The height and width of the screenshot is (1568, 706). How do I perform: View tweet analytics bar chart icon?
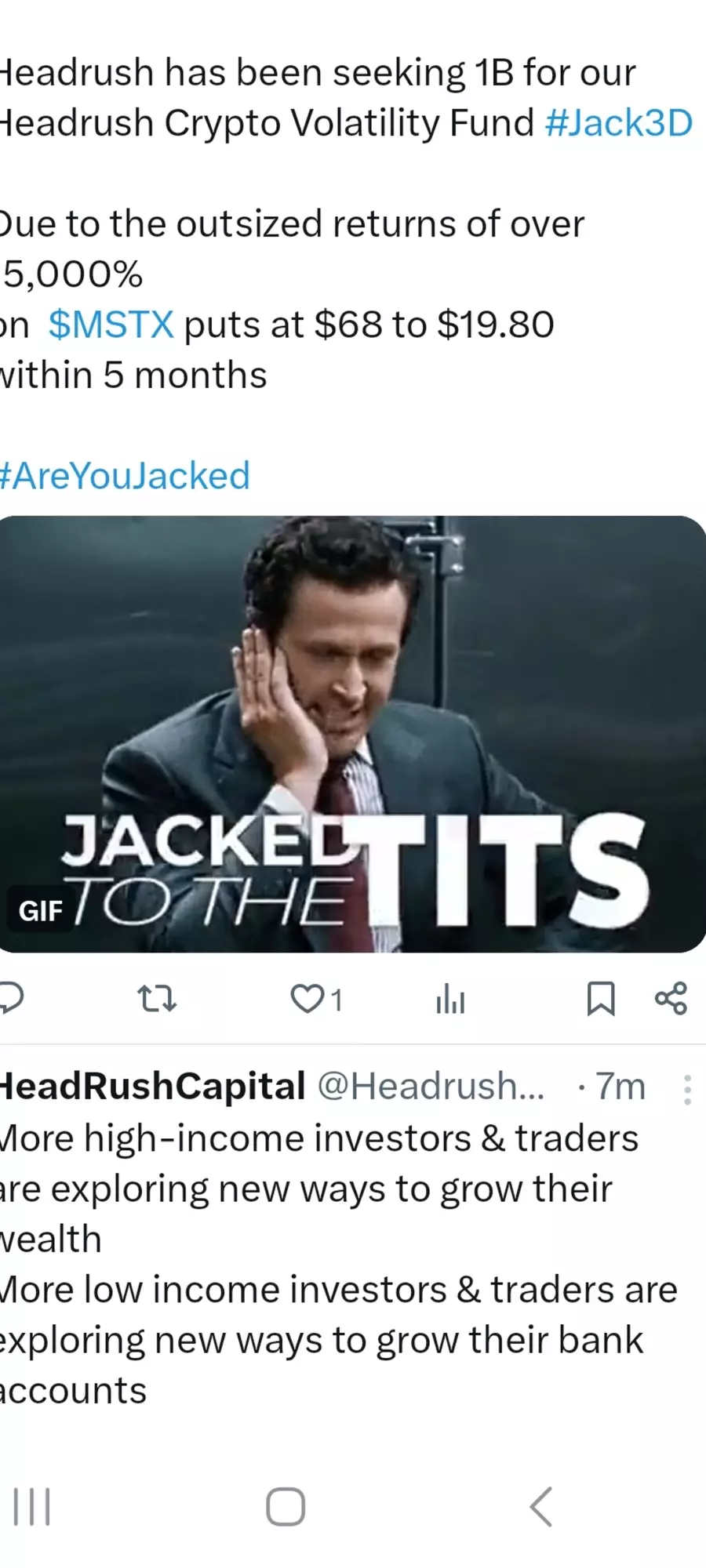[450, 1000]
